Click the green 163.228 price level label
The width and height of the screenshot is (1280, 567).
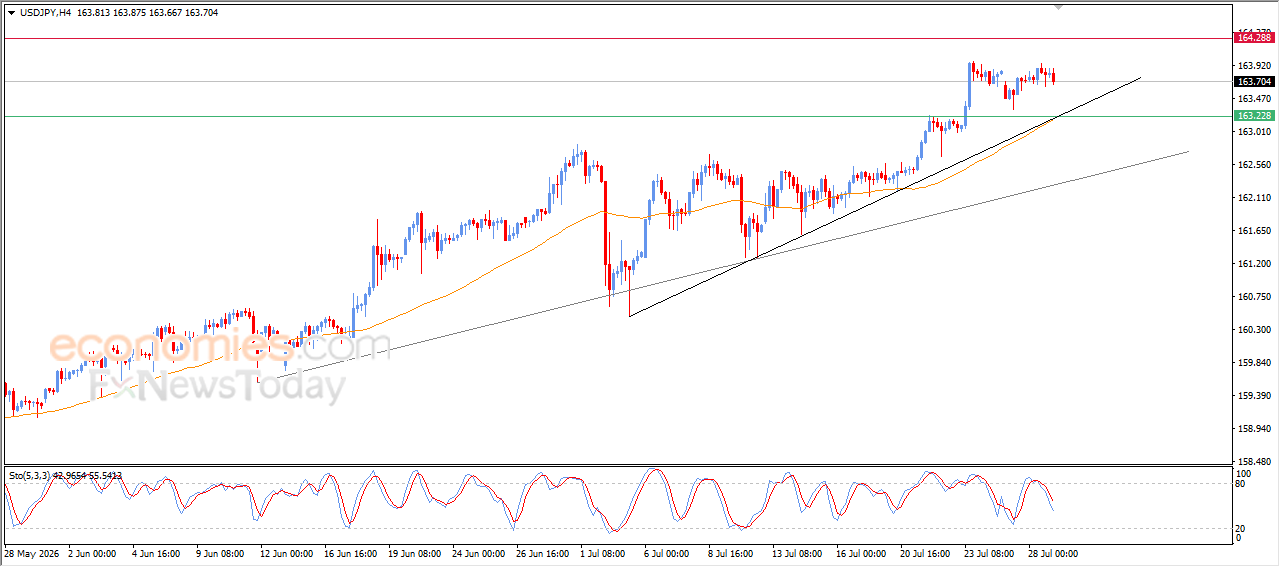point(1255,116)
